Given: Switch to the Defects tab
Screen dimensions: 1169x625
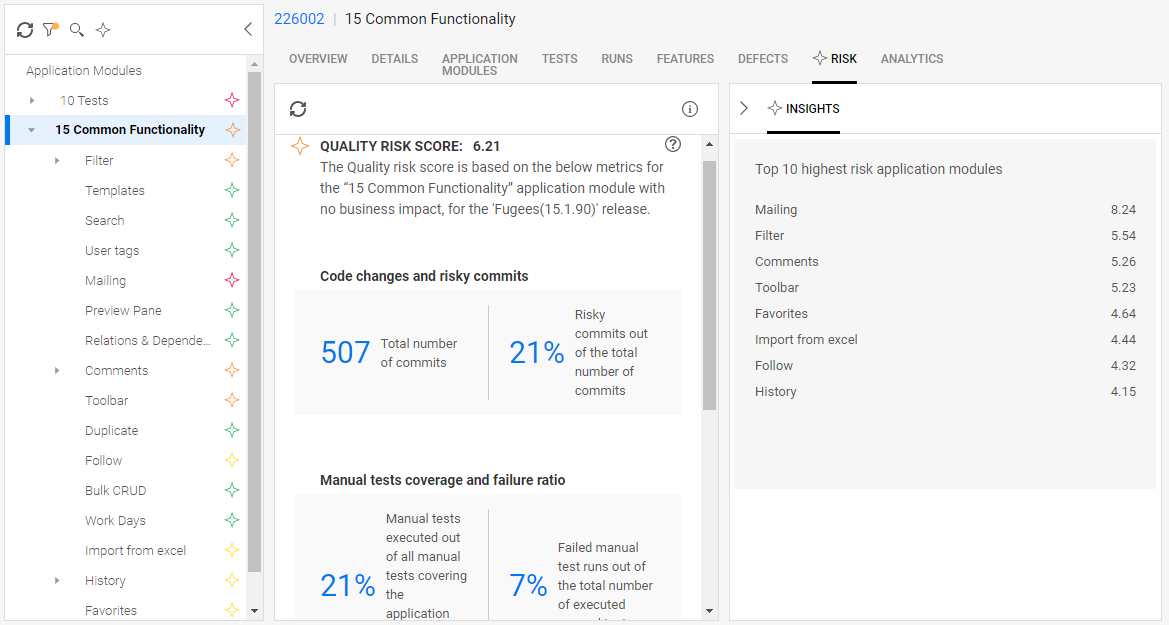Looking at the screenshot, I should pyautogui.click(x=763, y=59).
